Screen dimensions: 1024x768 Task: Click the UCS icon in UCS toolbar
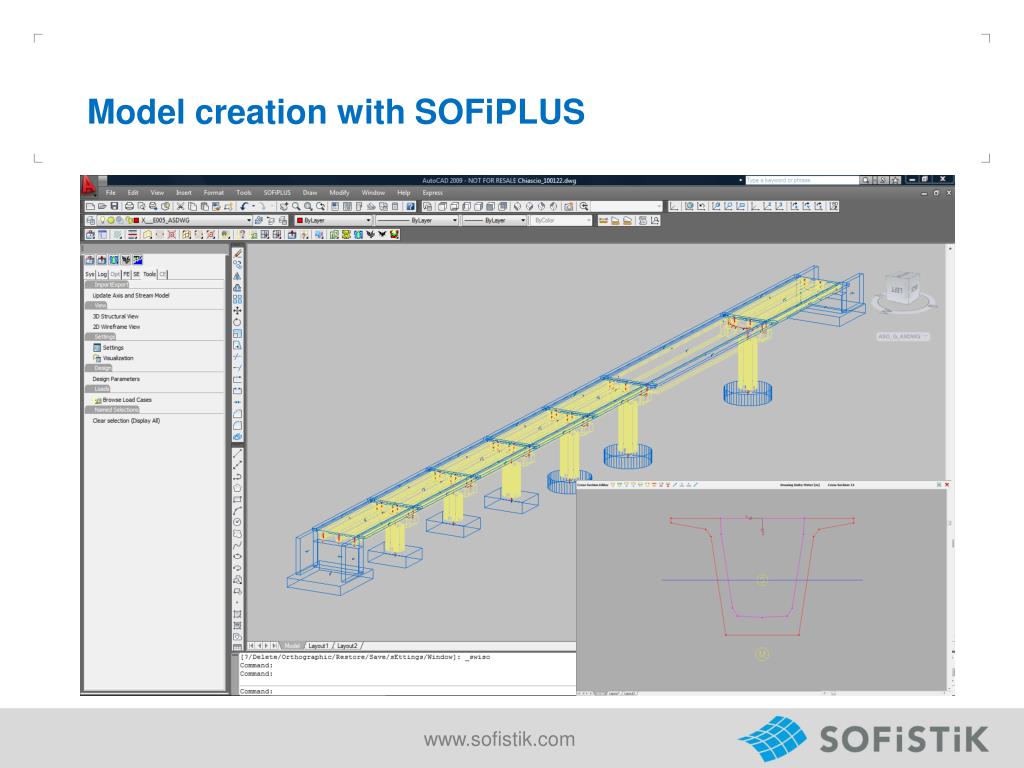pyautogui.click(x=675, y=206)
